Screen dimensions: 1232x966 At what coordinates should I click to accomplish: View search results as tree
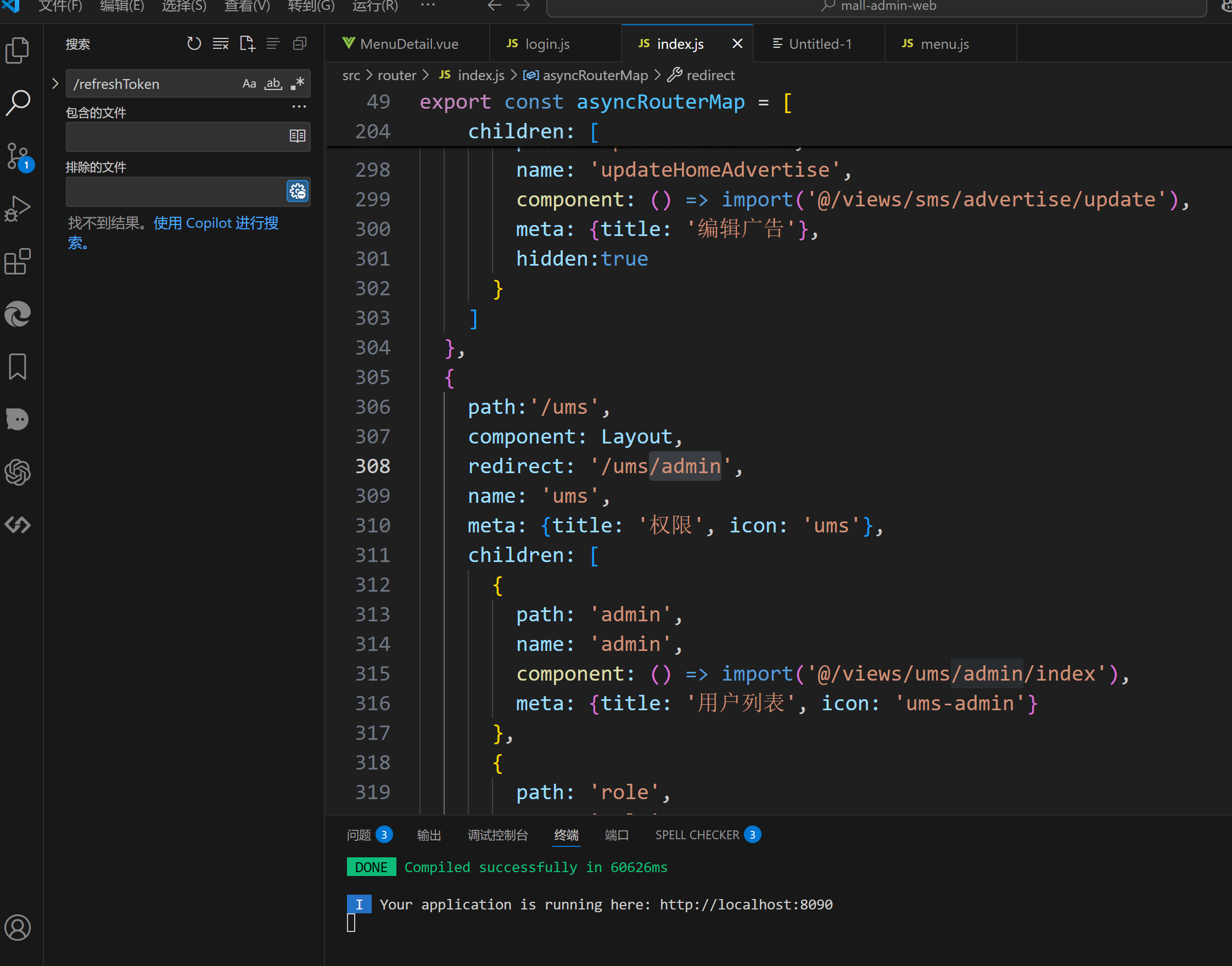pos(273,43)
